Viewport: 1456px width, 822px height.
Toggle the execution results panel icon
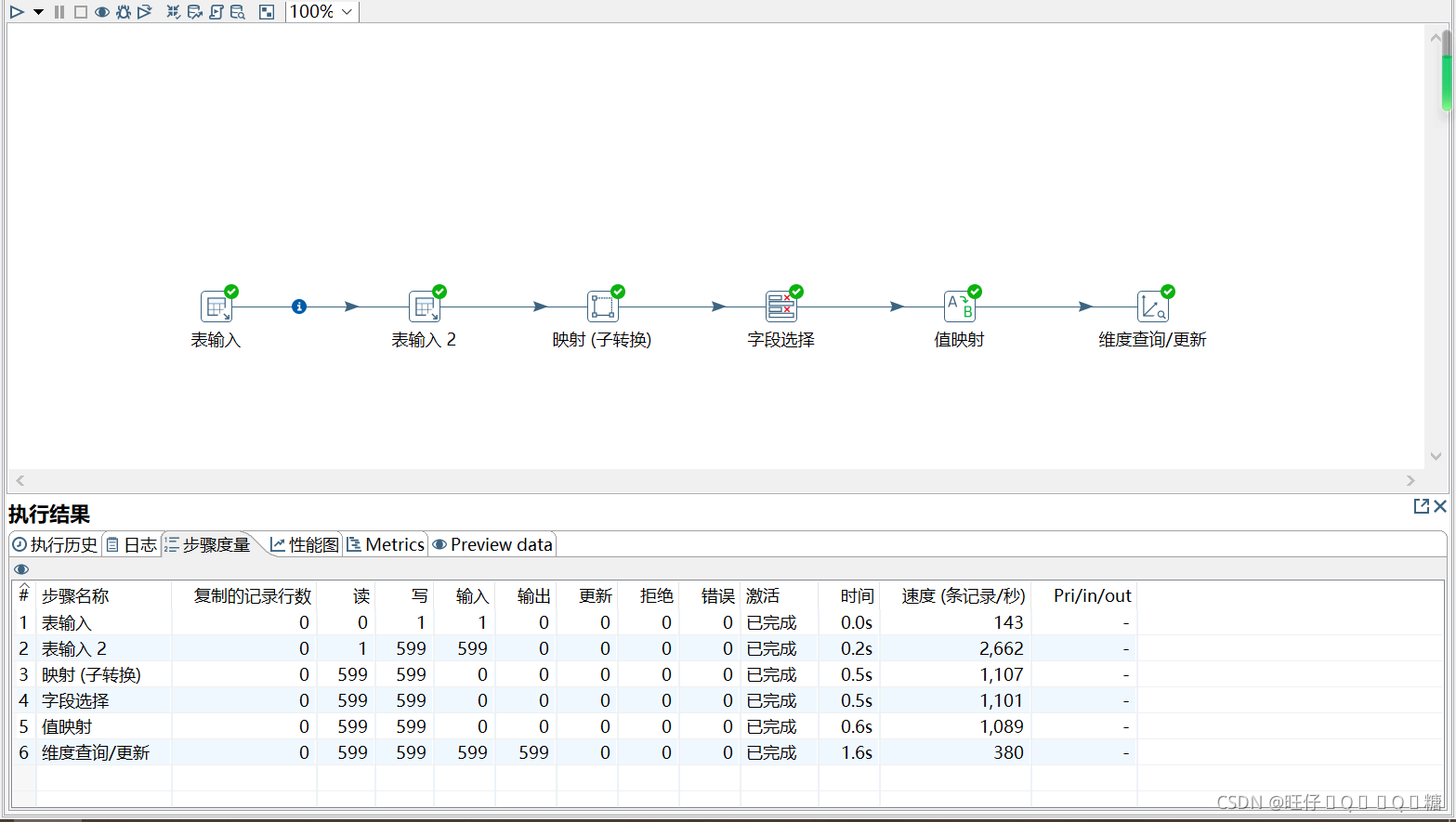(267, 12)
